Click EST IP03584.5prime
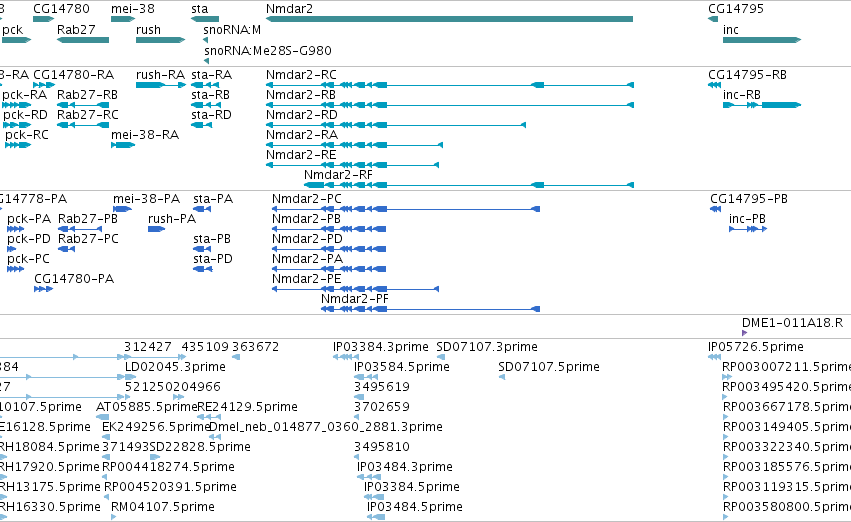Viewport: 851px width, 522px height. tap(366, 377)
